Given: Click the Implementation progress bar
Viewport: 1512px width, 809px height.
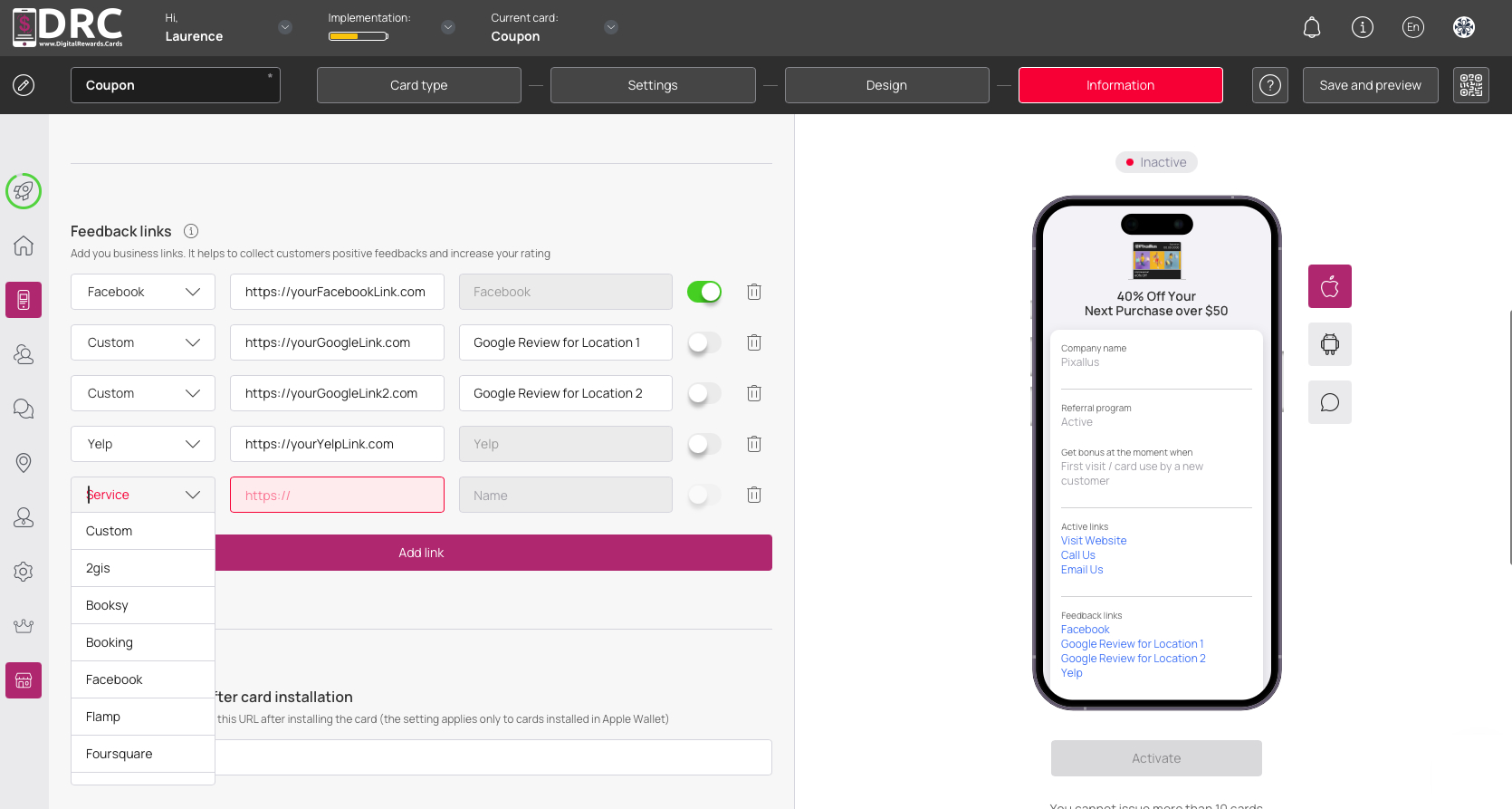Looking at the screenshot, I should tap(359, 36).
